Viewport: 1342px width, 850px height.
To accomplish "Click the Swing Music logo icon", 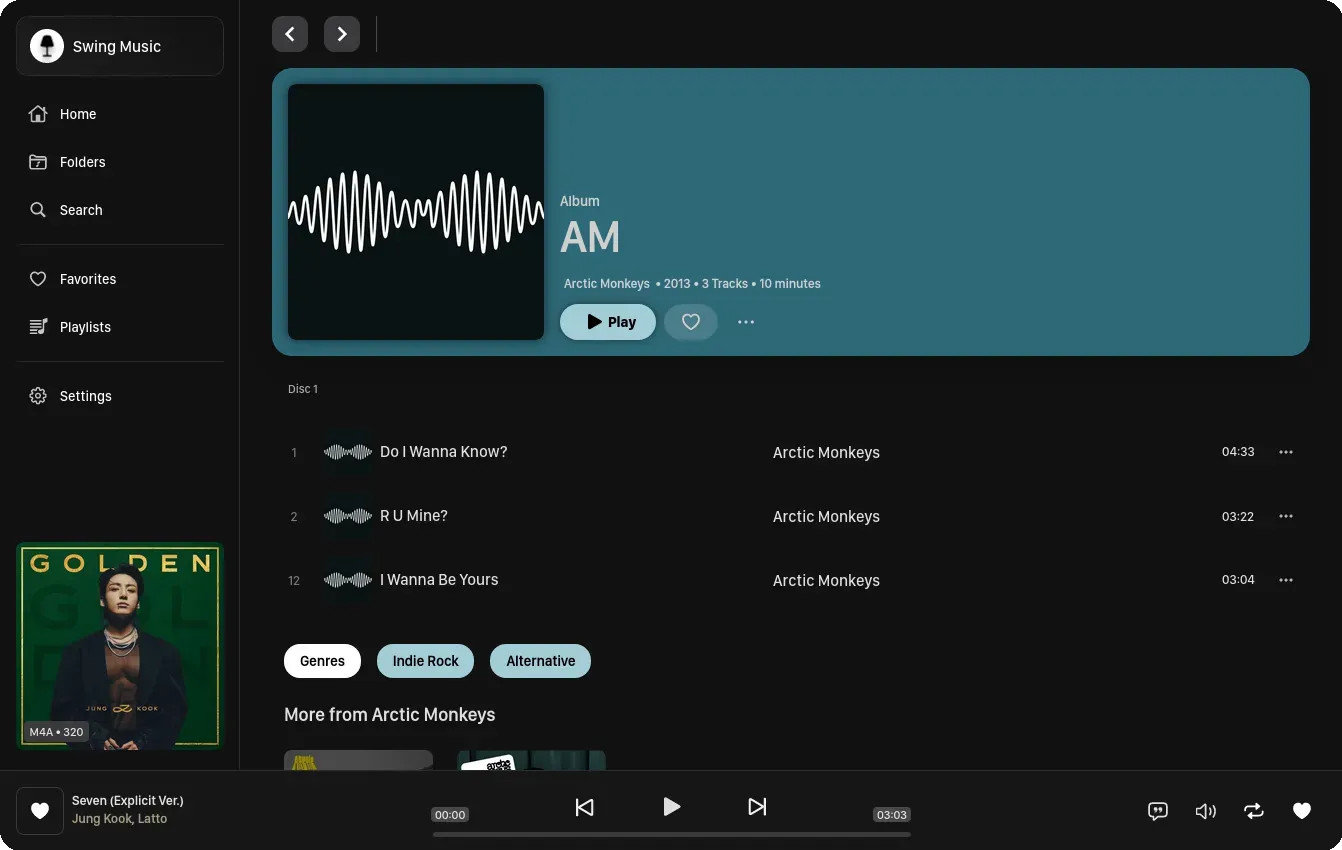I will click(47, 46).
